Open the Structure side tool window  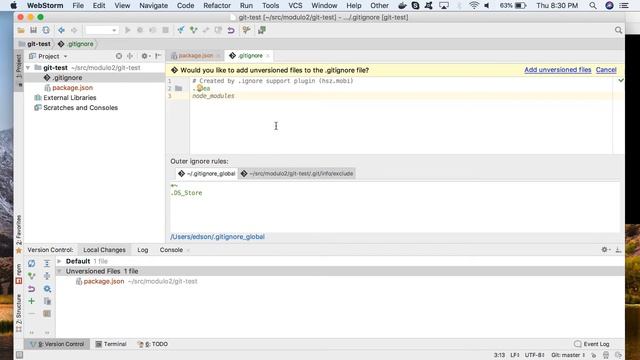pos(19,313)
